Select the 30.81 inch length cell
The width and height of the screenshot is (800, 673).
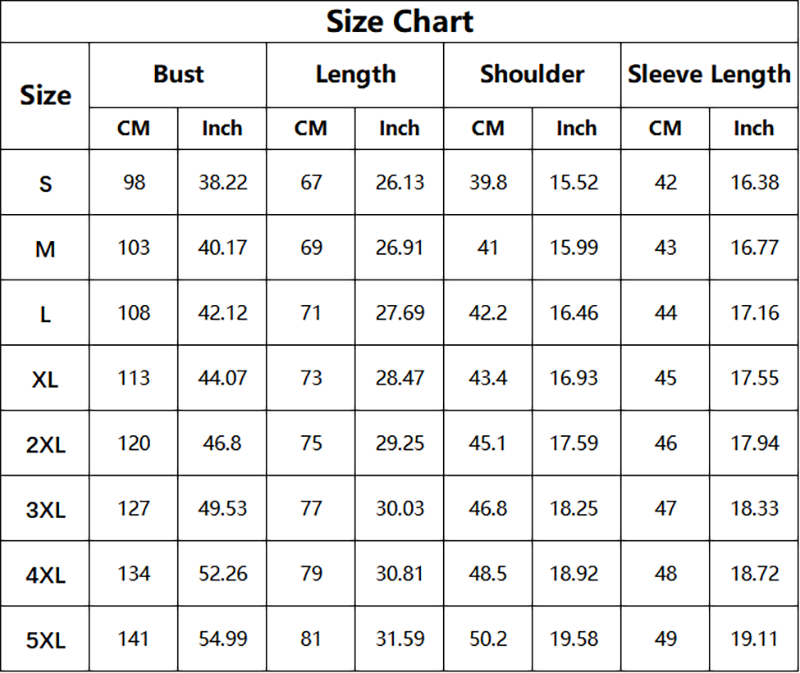[x=399, y=574]
